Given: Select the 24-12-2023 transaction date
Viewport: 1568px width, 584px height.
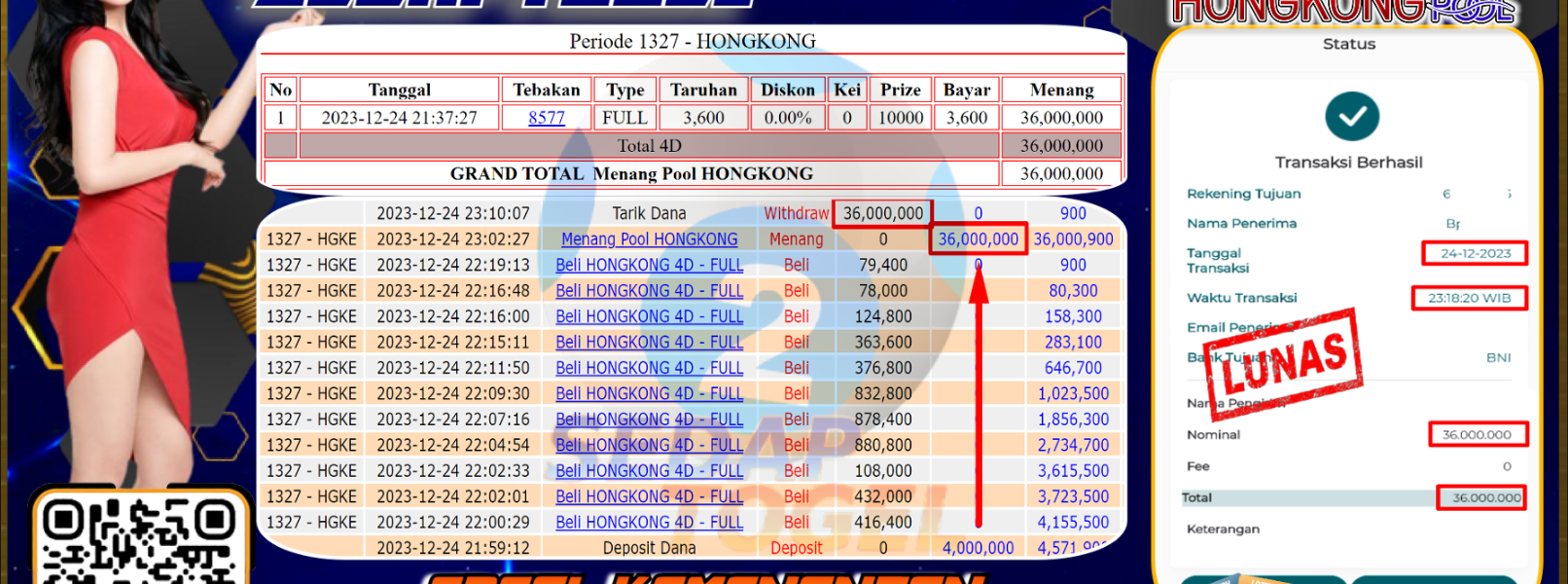Looking at the screenshot, I should pos(1476,253).
